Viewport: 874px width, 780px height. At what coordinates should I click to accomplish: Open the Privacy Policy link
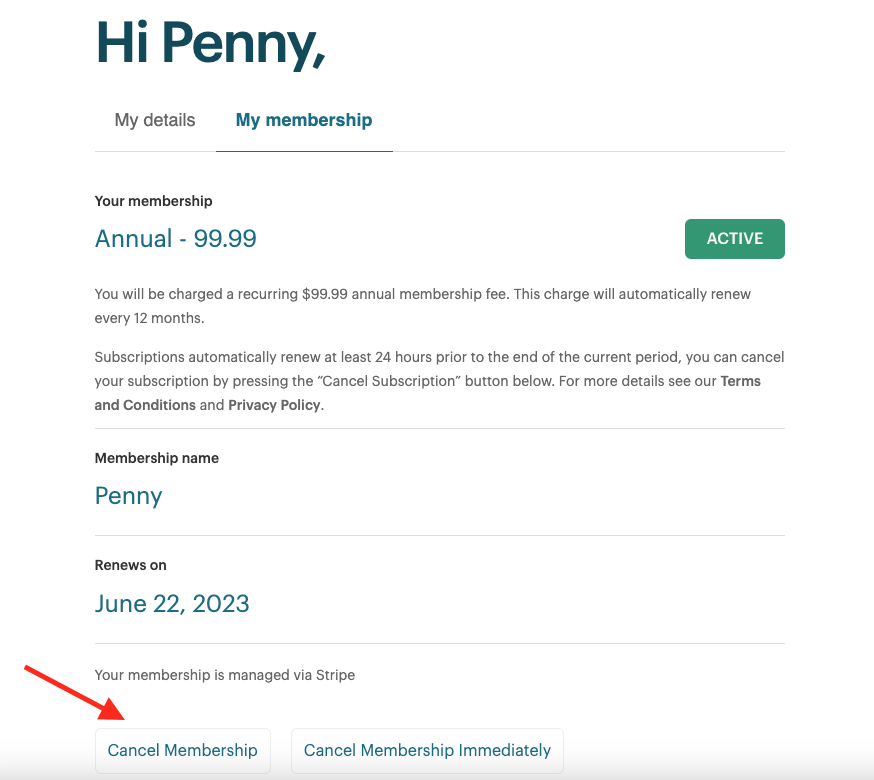click(x=274, y=405)
